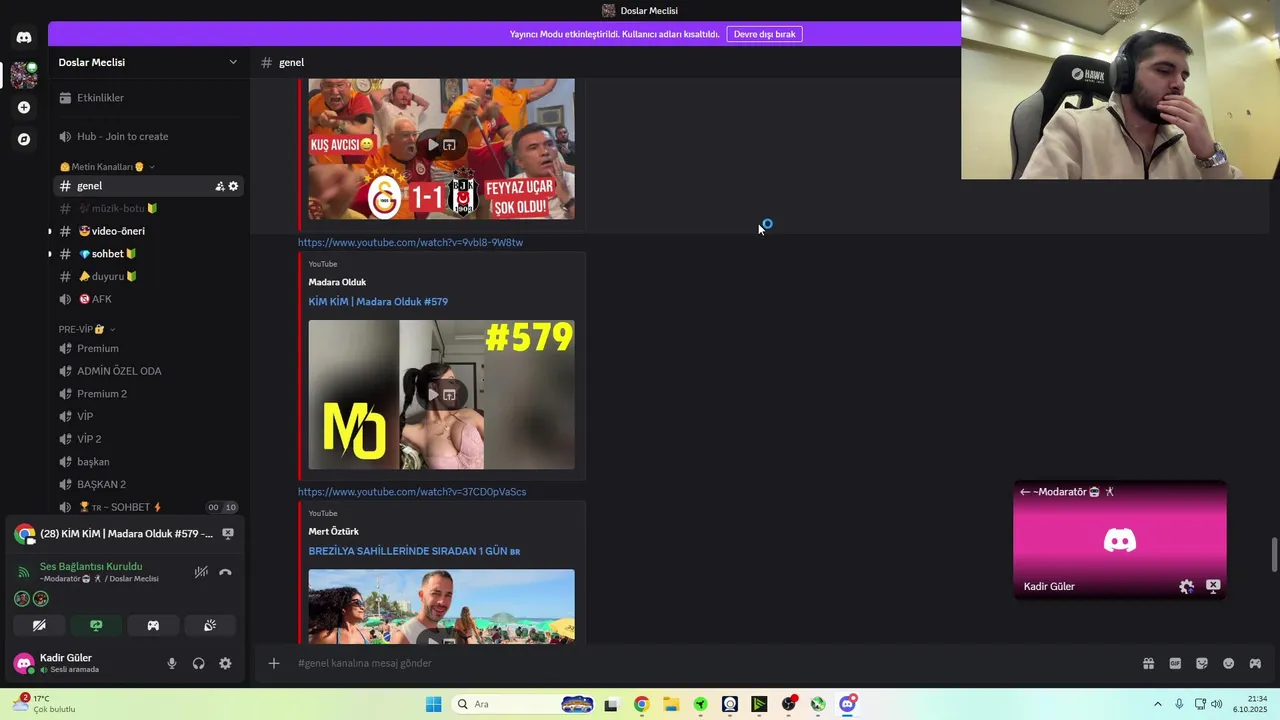This screenshot has width=1280, height=720.
Task: Click the Windows Start button
Action: 433,704
